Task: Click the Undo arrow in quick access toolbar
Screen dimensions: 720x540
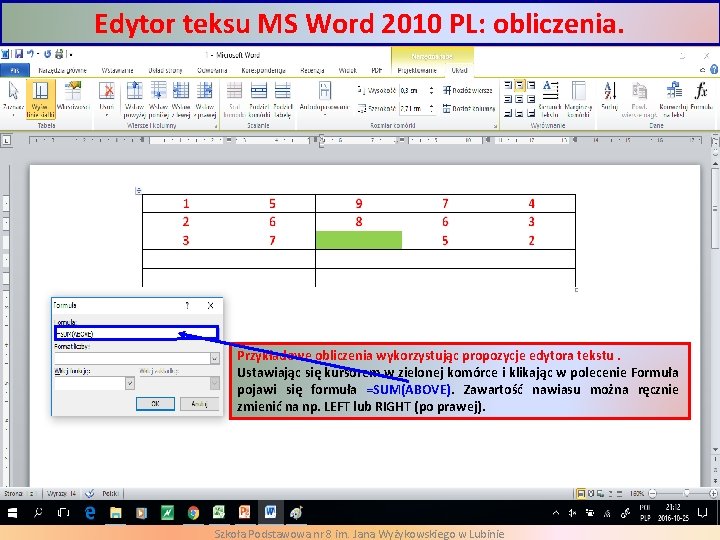Action: [x=30, y=54]
